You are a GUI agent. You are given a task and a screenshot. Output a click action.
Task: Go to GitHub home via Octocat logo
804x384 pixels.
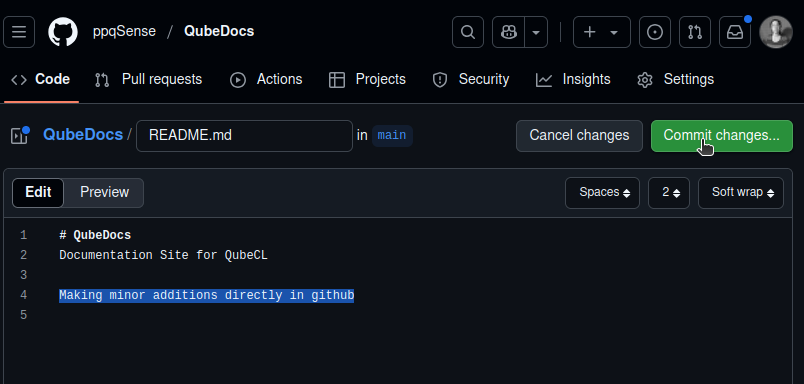(63, 32)
